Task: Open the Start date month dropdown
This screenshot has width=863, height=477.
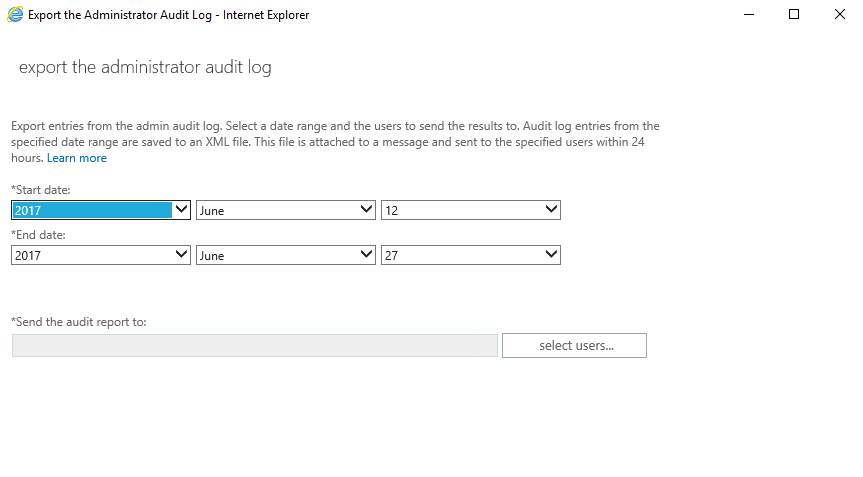Action: [286, 210]
